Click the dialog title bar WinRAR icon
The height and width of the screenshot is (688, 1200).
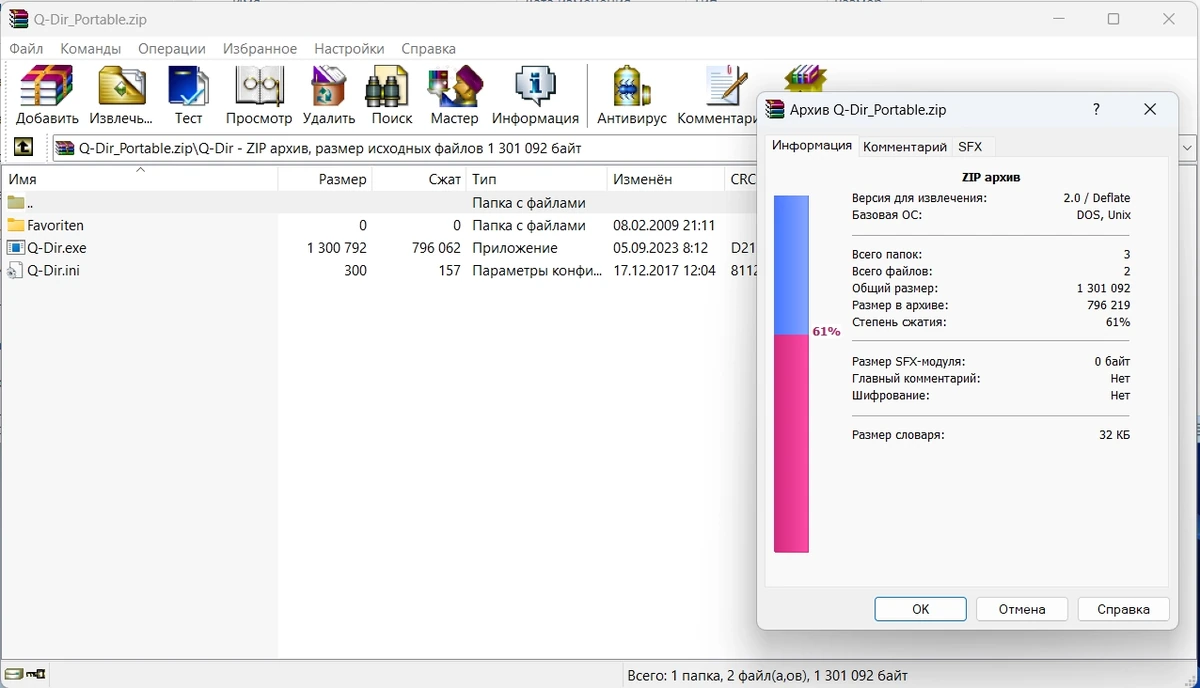(x=777, y=110)
